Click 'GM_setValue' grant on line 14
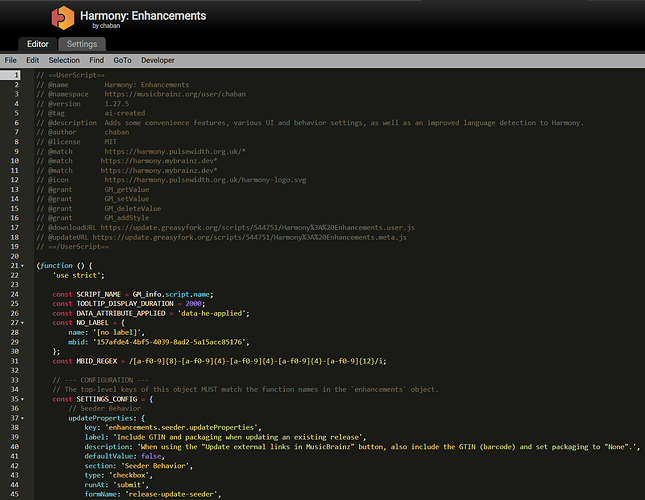 127,199
